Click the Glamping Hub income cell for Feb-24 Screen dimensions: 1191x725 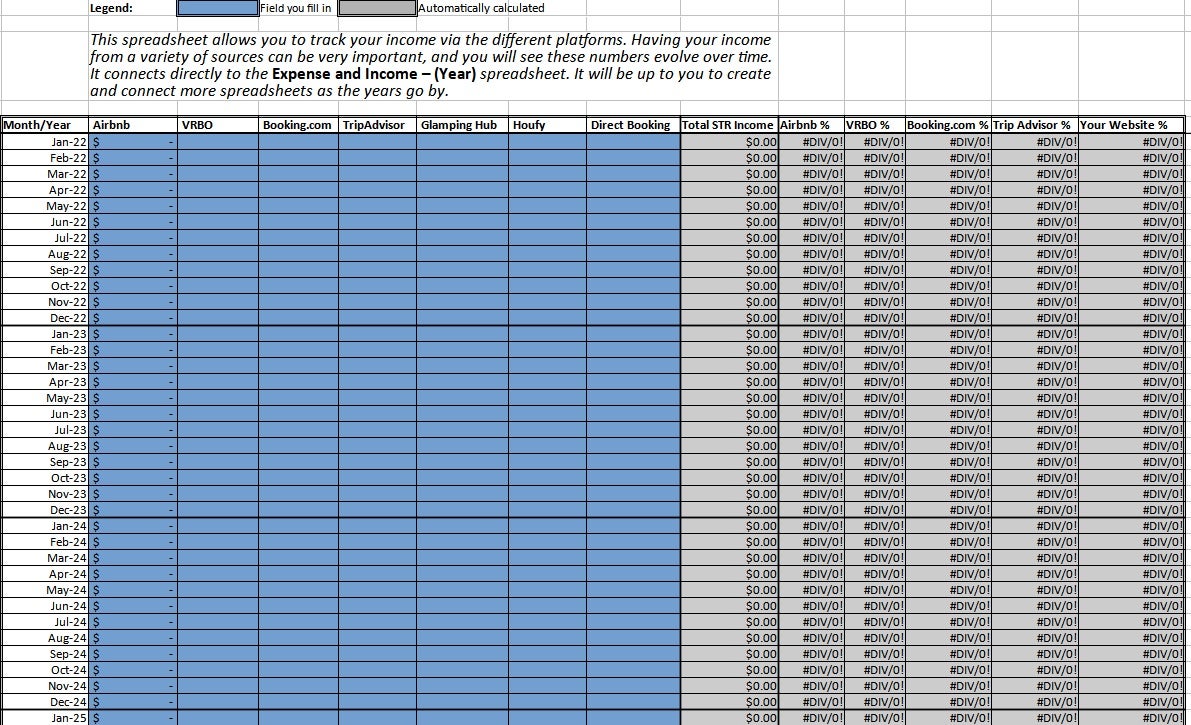point(463,542)
